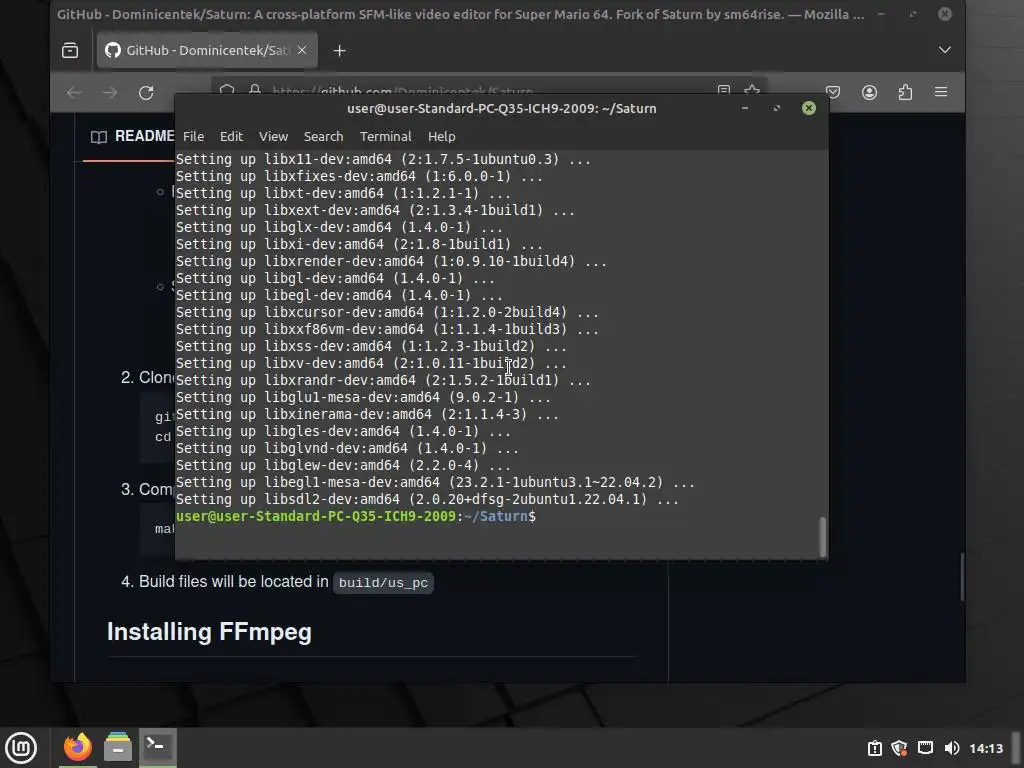The image size is (1024, 768).
Task: Maximize the terminal window
Action: (x=776, y=108)
